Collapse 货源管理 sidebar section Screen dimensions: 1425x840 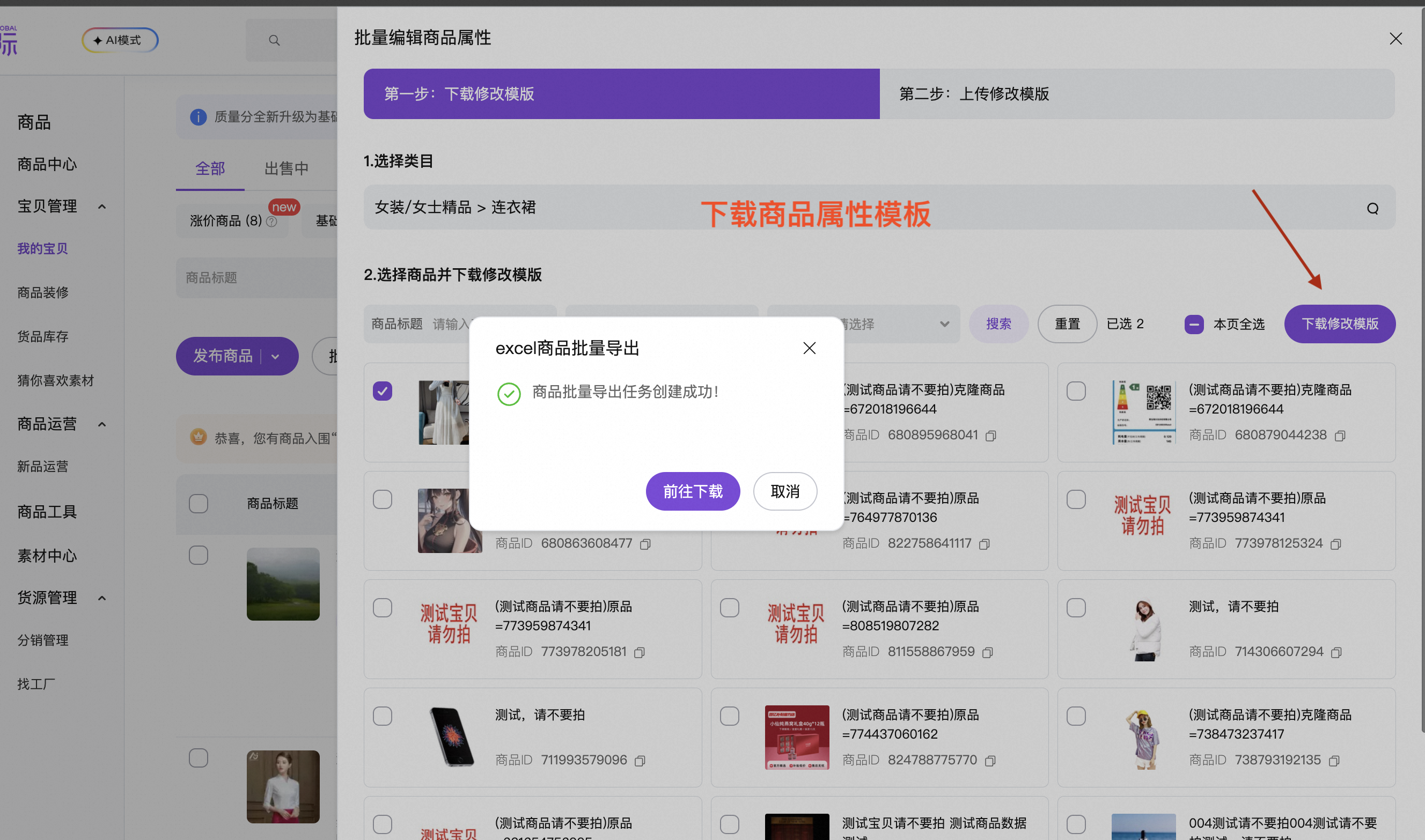(x=102, y=598)
